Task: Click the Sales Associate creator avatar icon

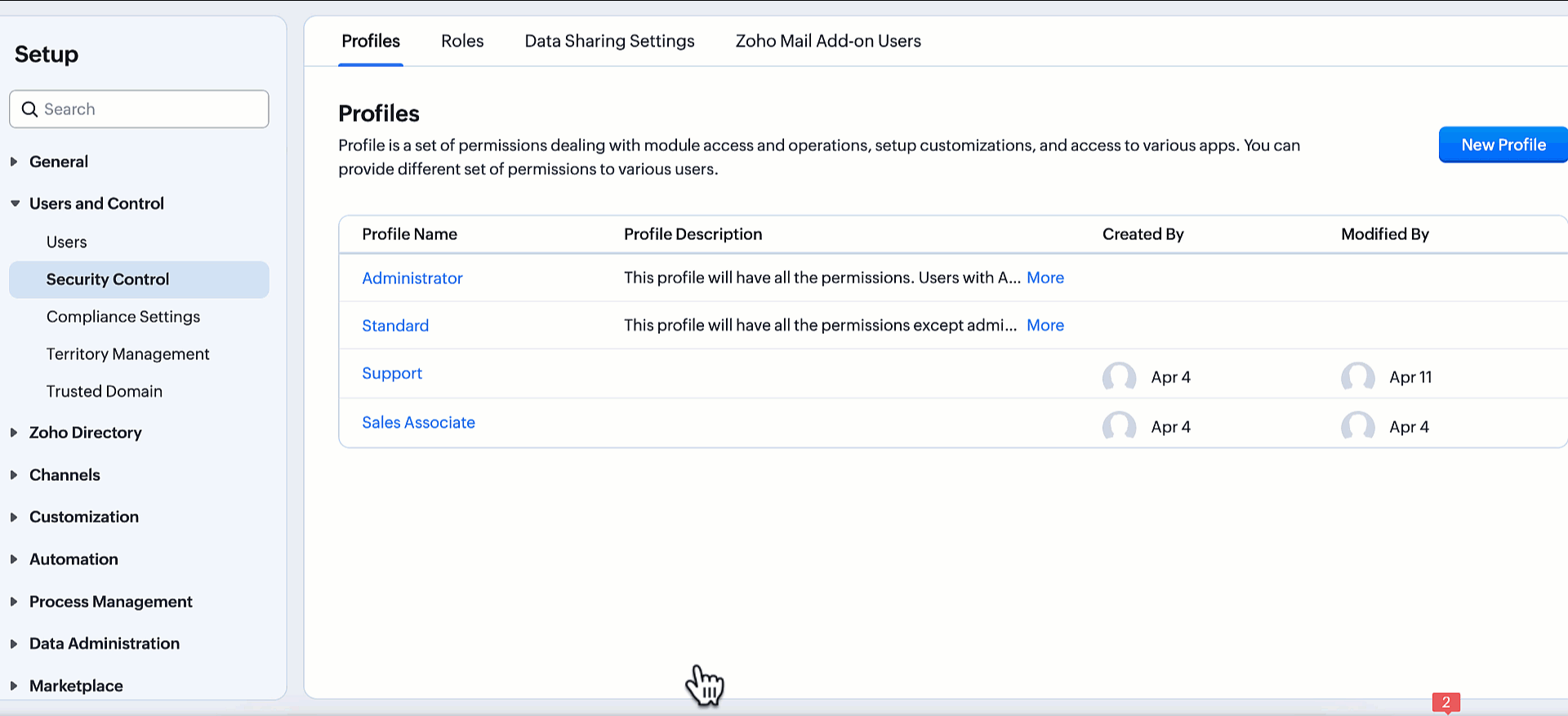Action: [x=1119, y=426]
